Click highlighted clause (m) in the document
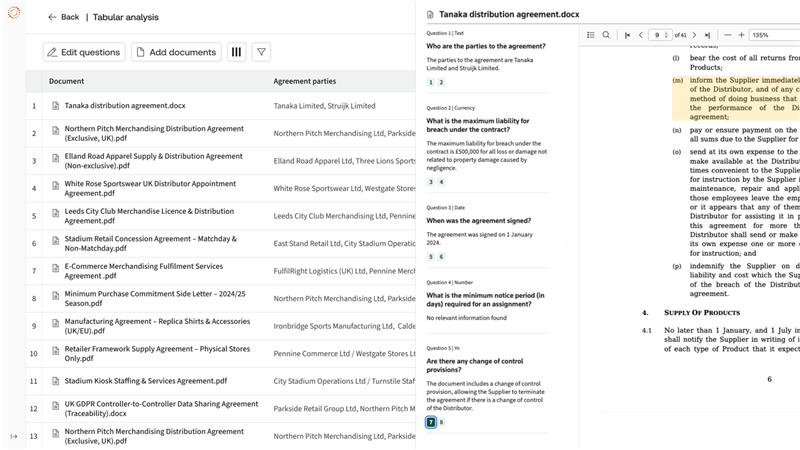Viewport: 800px width, 450px height. [x=736, y=98]
